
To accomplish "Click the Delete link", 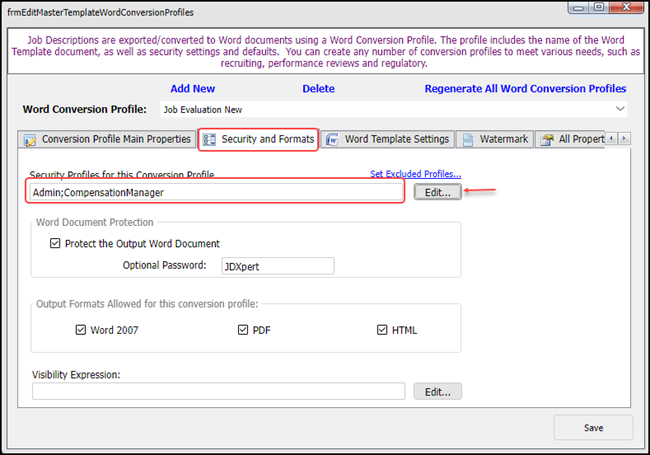I will tap(318, 89).
